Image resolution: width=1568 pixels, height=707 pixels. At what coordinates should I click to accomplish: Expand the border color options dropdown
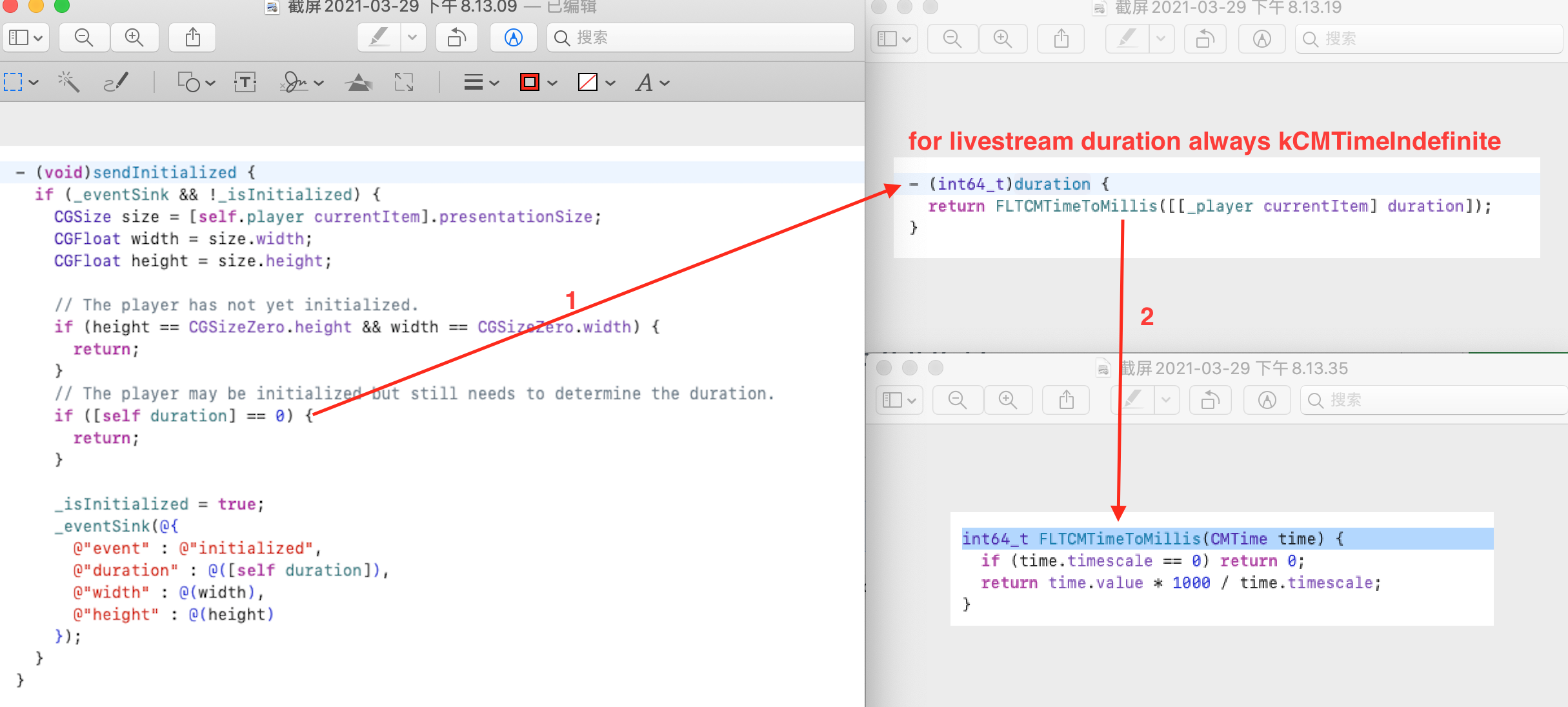552,83
